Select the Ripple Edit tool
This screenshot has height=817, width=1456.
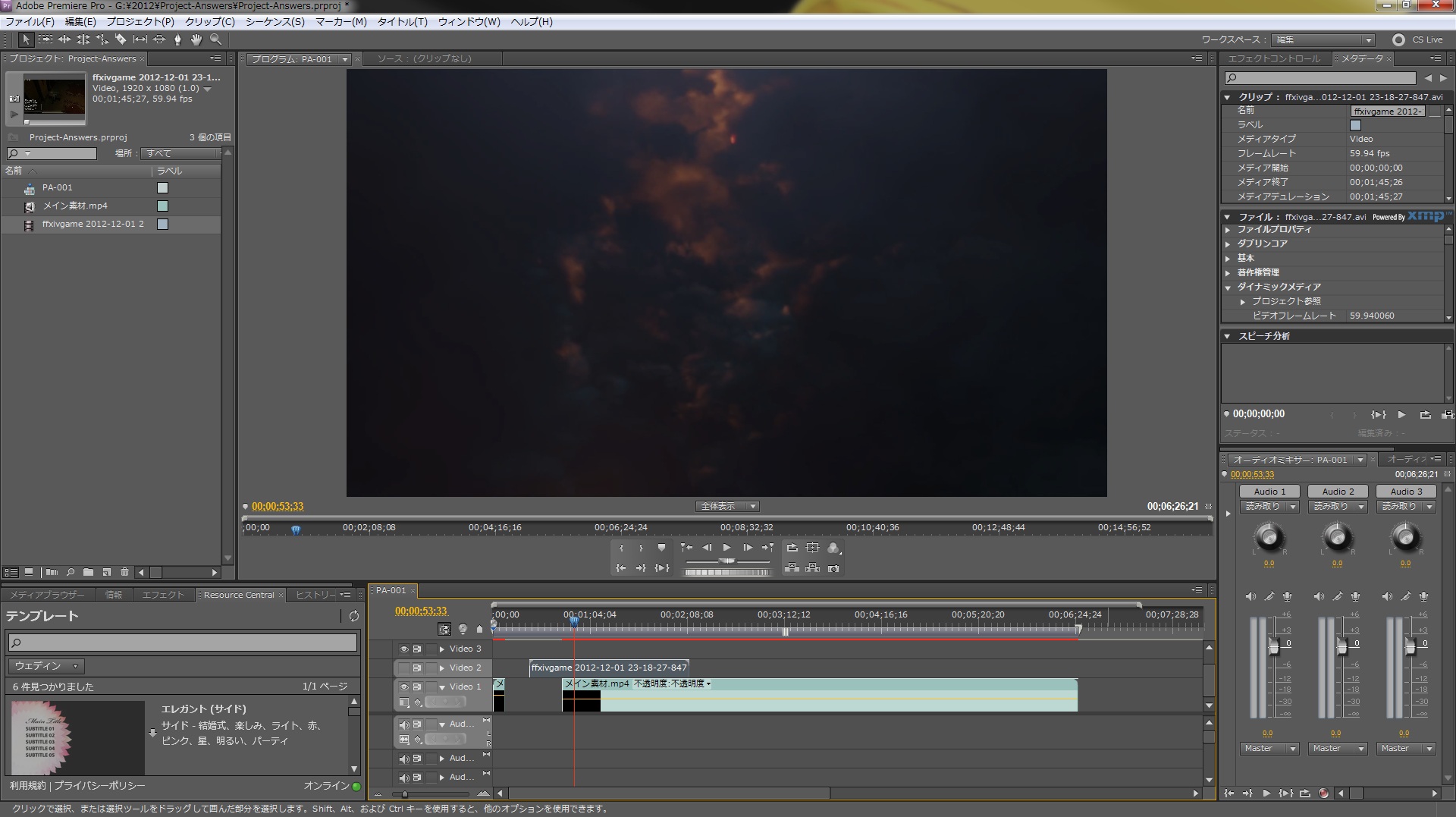(x=64, y=39)
